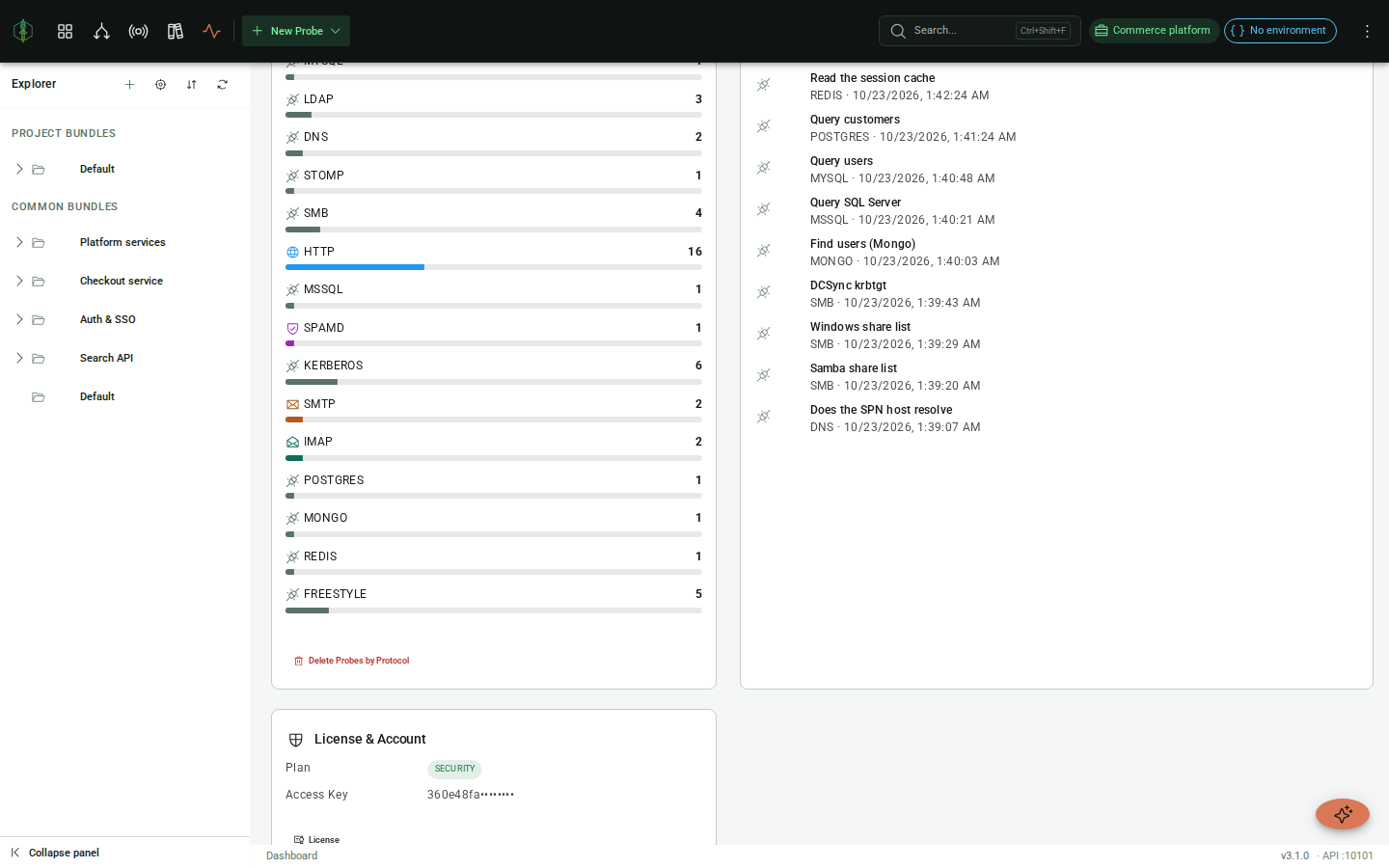Click the KERBEROS protocol progress bar
The width and height of the screenshot is (1389, 868).
click(x=494, y=382)
